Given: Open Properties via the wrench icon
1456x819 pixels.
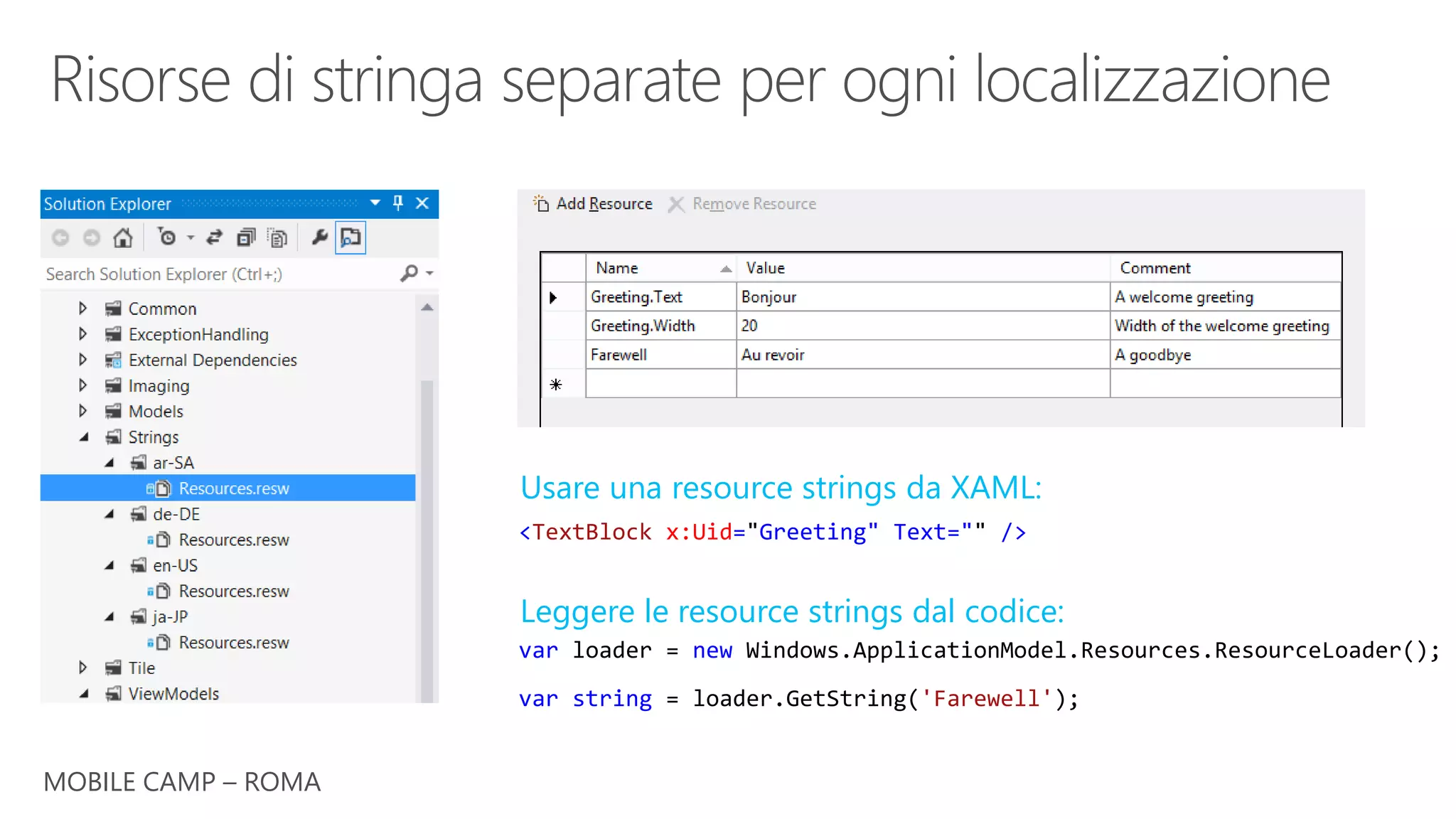Looking at the screenshot, I should point(320,237).
